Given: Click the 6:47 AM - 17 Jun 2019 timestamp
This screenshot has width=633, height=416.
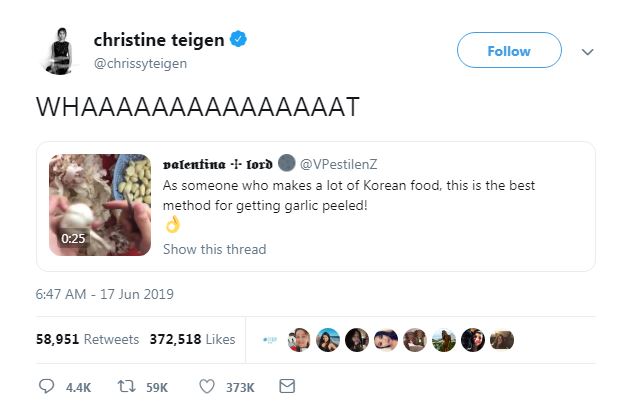Looking at the screenshot, I should click(105, 294).
